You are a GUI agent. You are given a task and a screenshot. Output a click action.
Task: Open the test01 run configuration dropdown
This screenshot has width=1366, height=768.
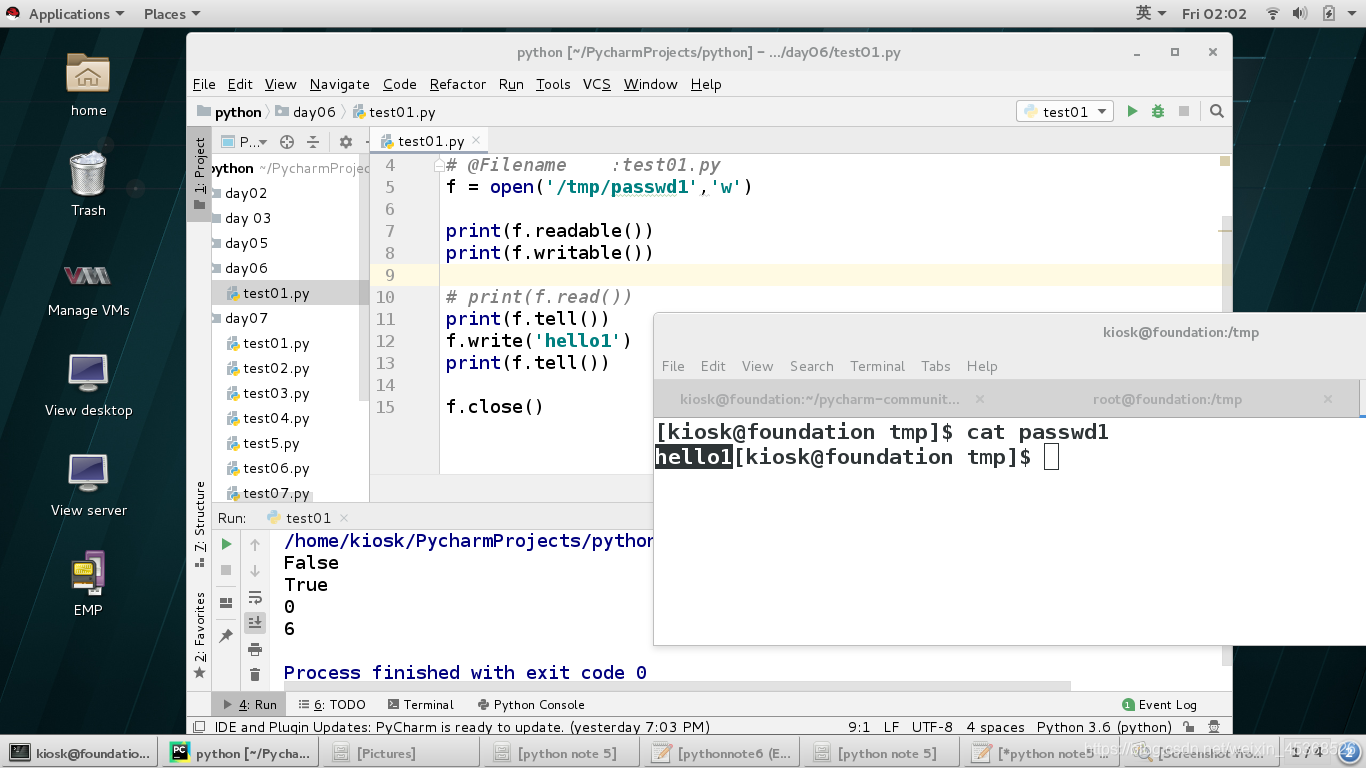[x=1065, y=112]
